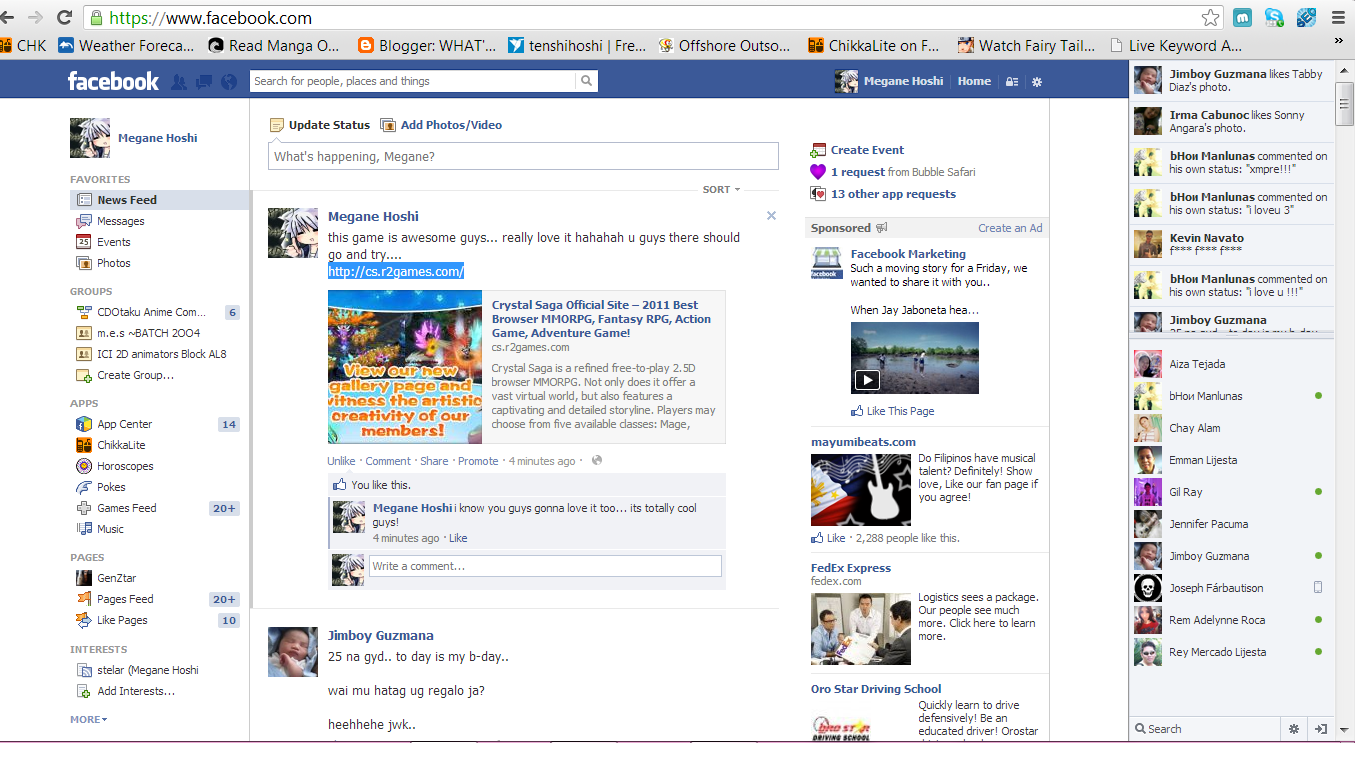Click the Create Event link
Screen dimensions: 1366x768
[x=866, y=150]
